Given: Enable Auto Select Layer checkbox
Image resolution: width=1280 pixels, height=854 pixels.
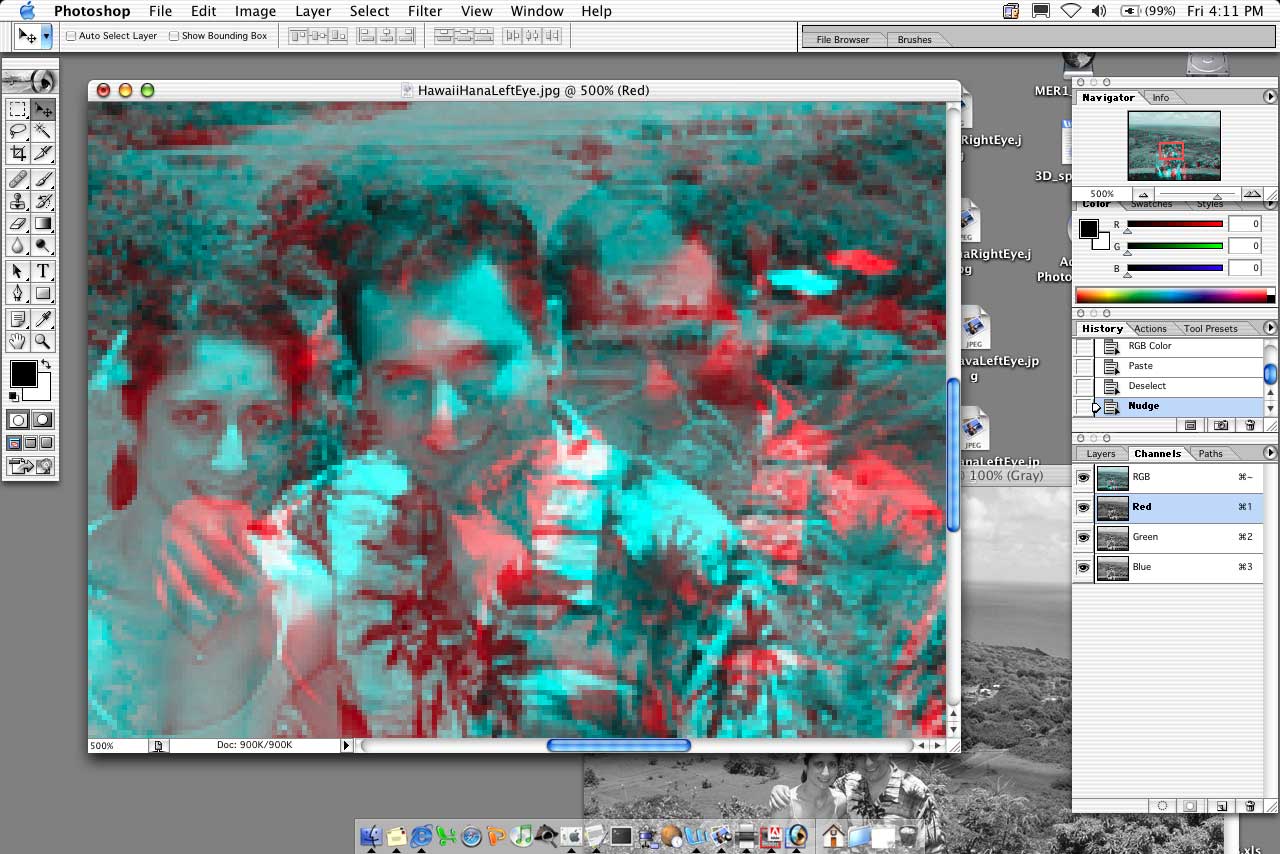Looking at the screenshot, I should click(71, 36).
